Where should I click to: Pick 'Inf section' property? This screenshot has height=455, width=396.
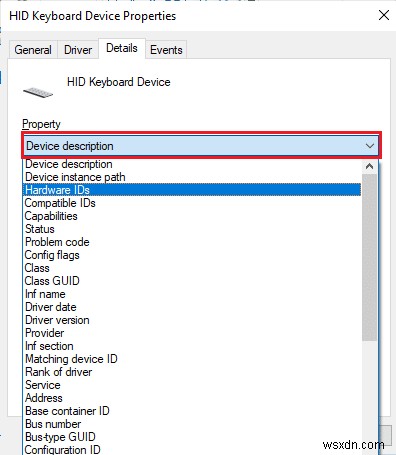pyautogui.click(x=192, y=346)
